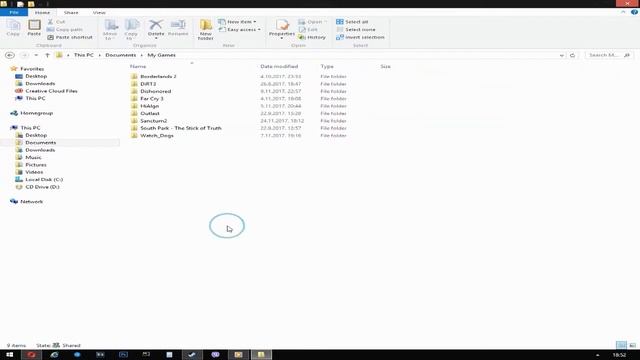Sort by the Size column header
This screenshot has height=360, width=640.
point(385,66)
